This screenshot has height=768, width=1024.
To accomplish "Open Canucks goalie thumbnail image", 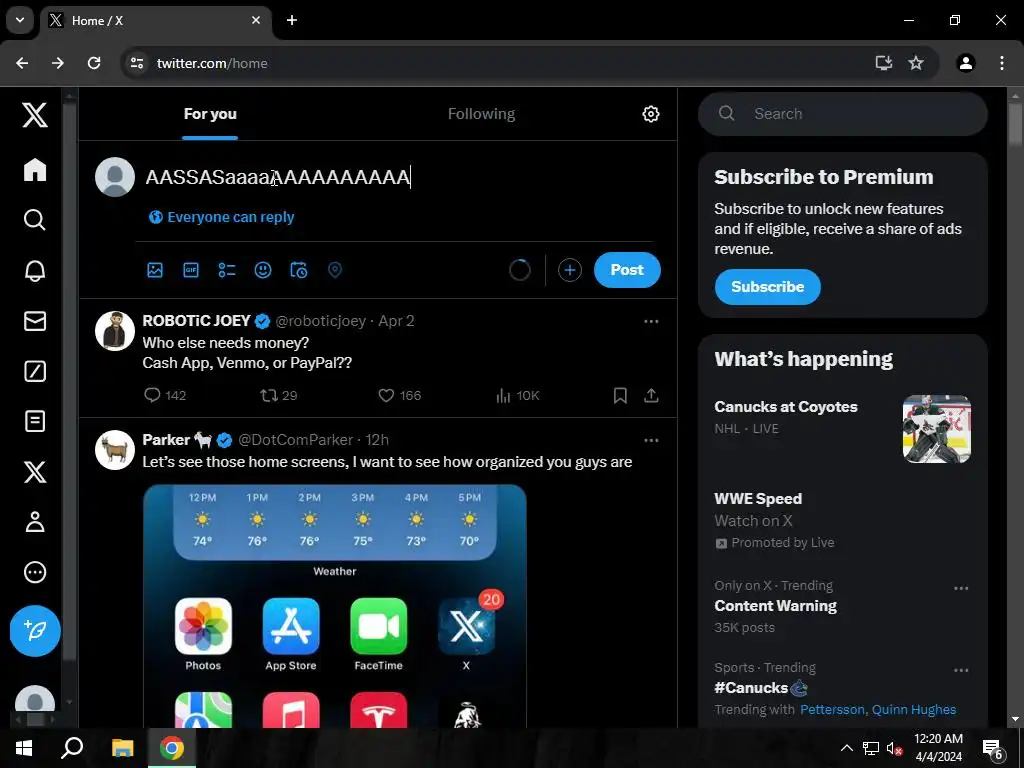I will click(x=936, y=429).
